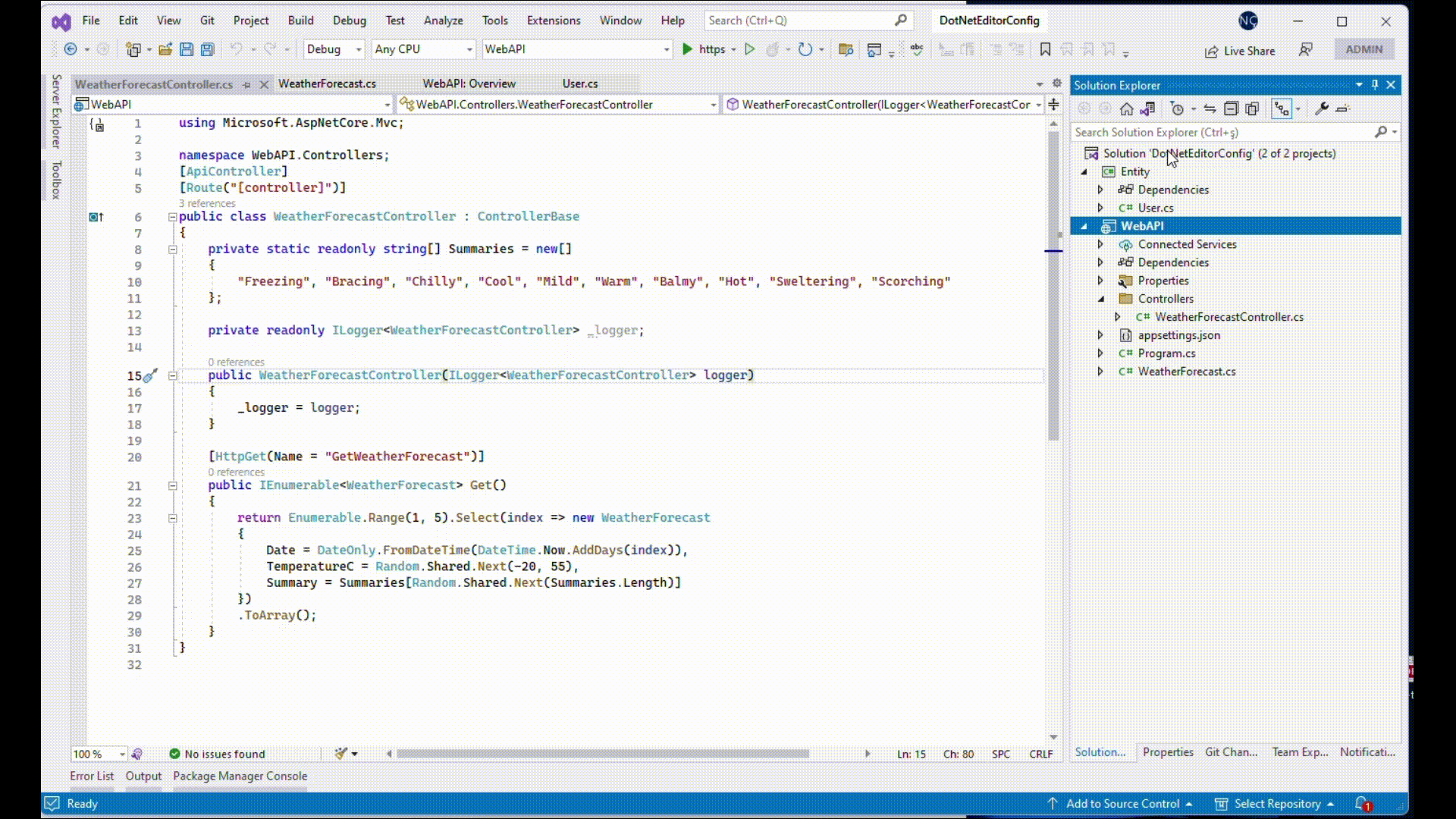Click the bookmark icon in the toolbar
The width and height of the screenshot is (1456, 819).
(1045, 49)
